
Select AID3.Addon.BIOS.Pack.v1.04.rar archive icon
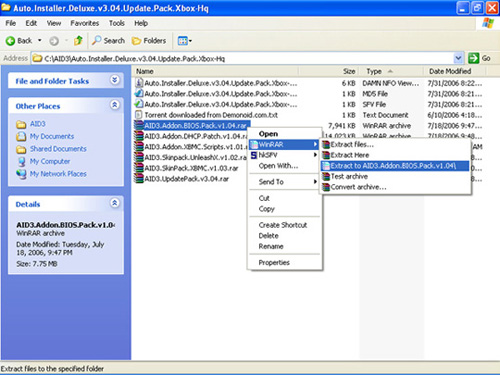[139, 126]
